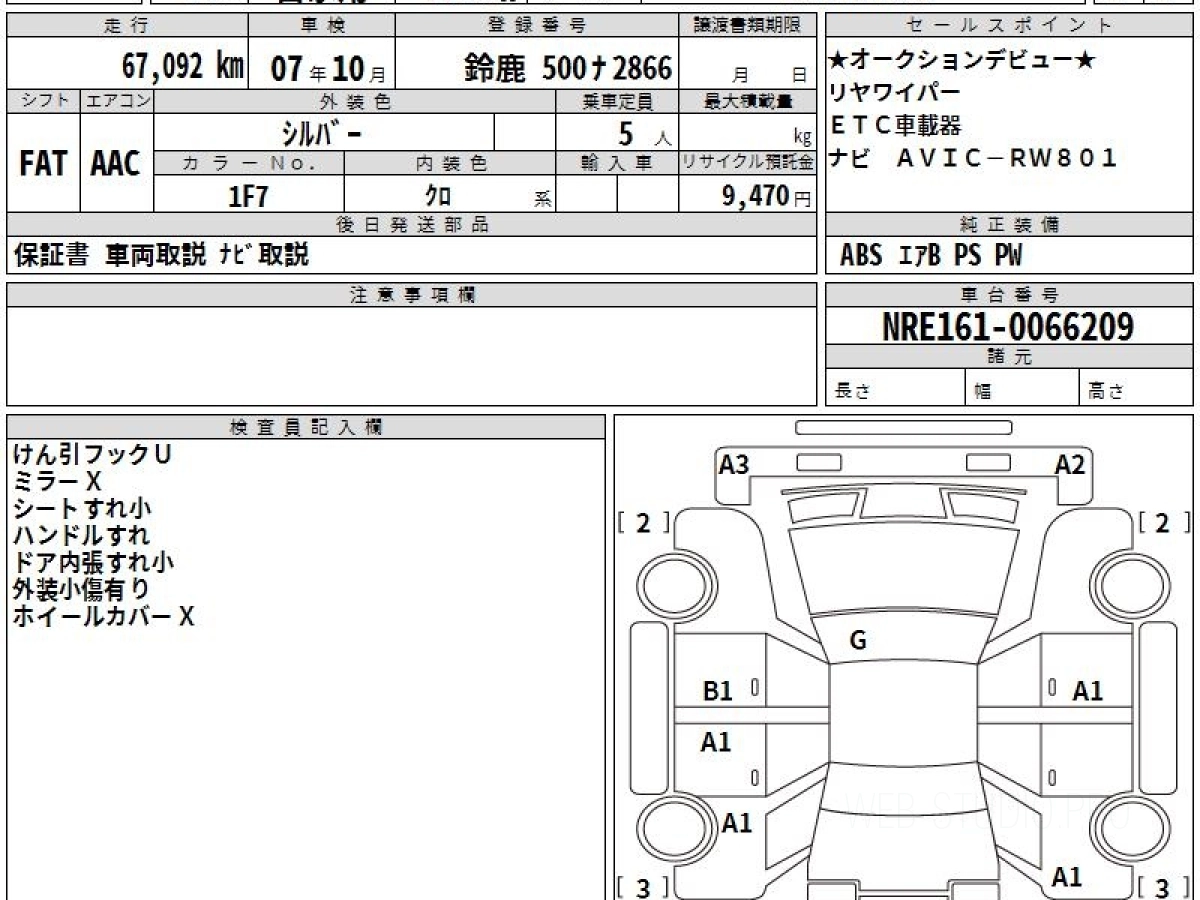Click the chassis number NRE161-0066209
This screenshot has height=900, width=1200.
pos(1008,326)
